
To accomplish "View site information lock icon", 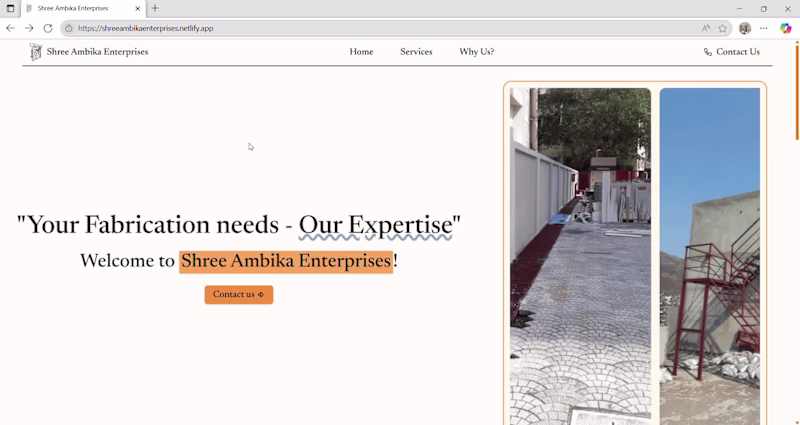I will point(69,28).
